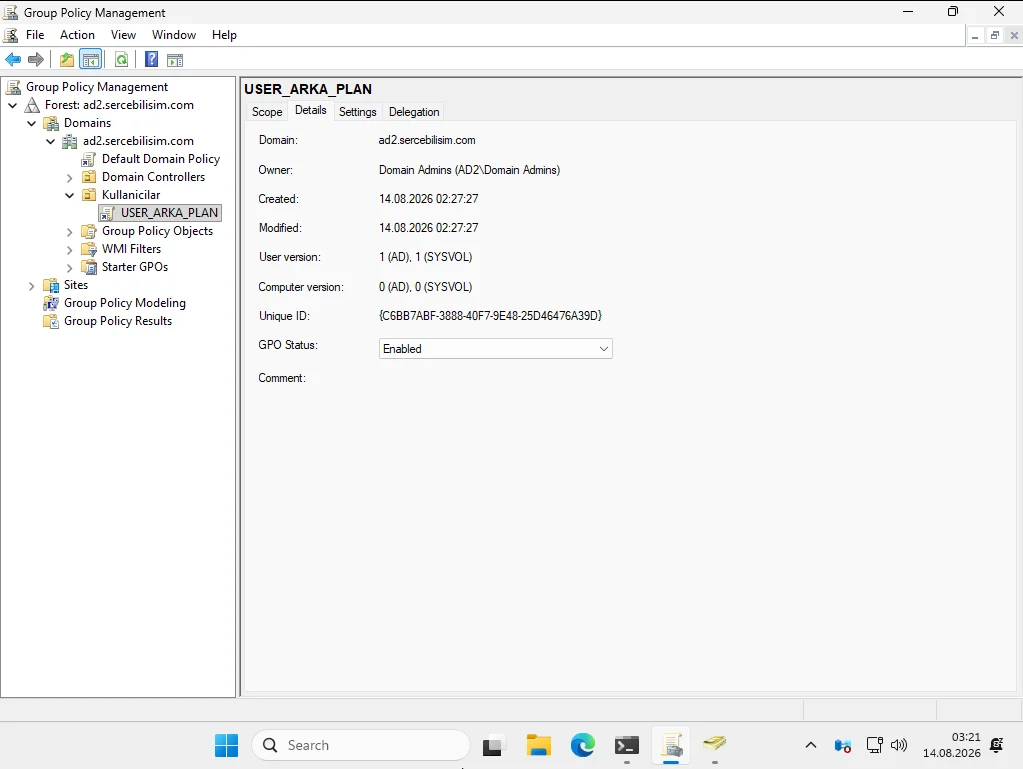The width and height of the screenshot is (1023, 769).
Task: Click the Back arrow toolbar icon
Action: coord(13,60)
